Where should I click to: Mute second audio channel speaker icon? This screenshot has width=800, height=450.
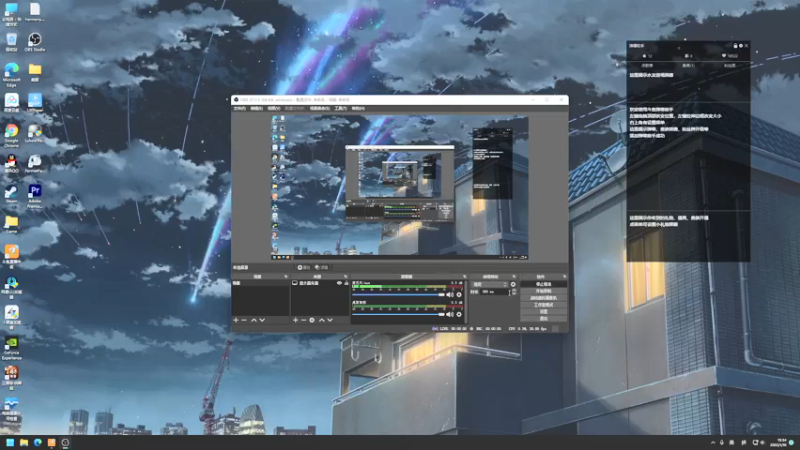[449, 314]
